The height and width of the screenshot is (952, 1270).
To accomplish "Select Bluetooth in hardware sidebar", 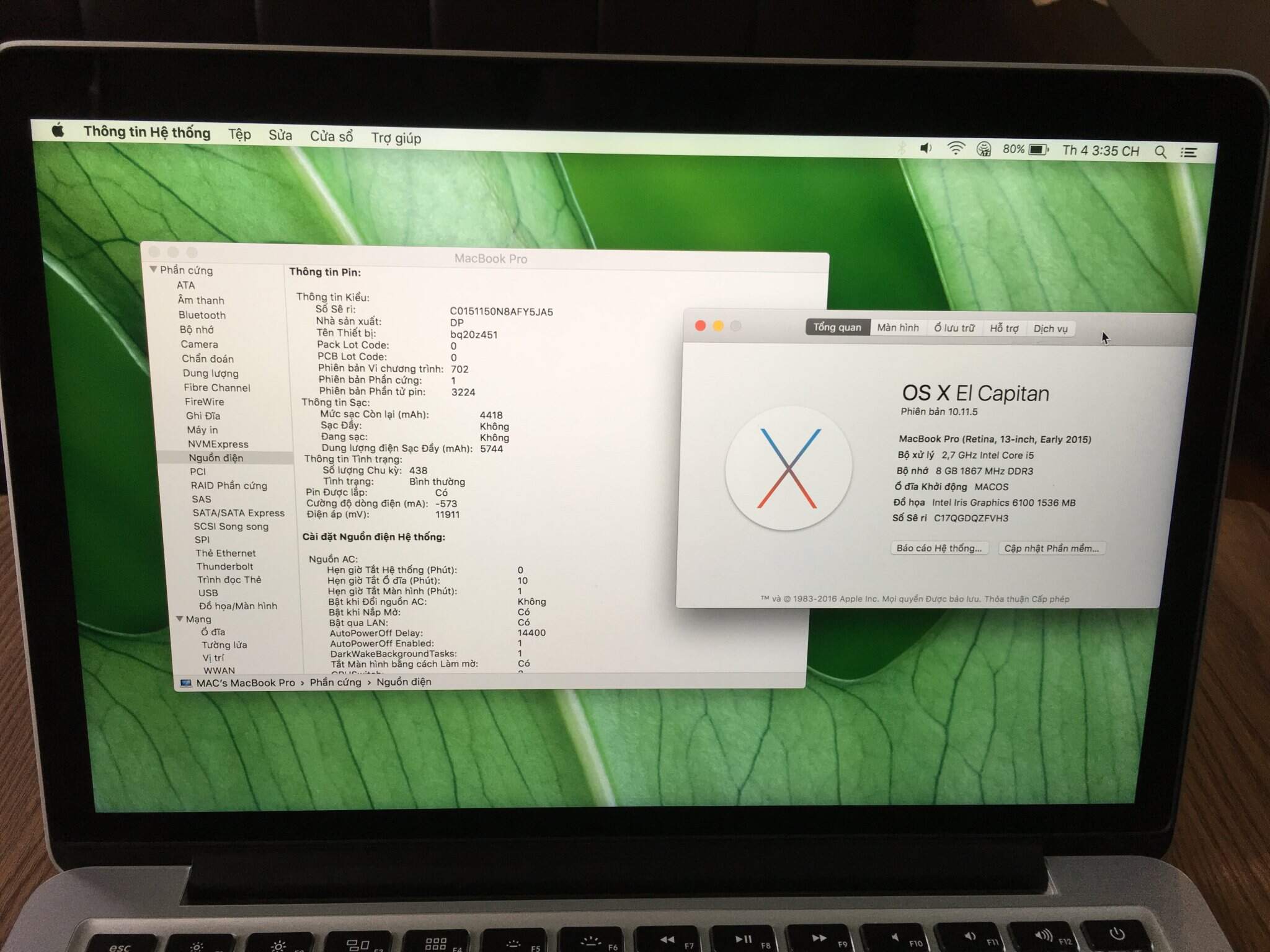I will coord(202,315).
